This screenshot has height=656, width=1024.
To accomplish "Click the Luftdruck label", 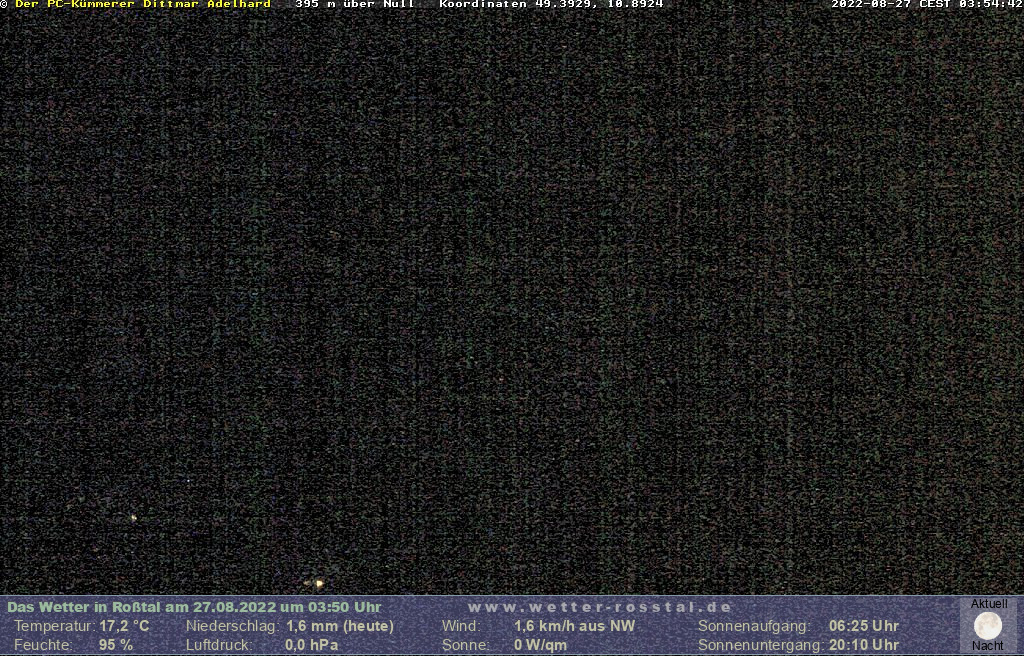I will point(219,645).
